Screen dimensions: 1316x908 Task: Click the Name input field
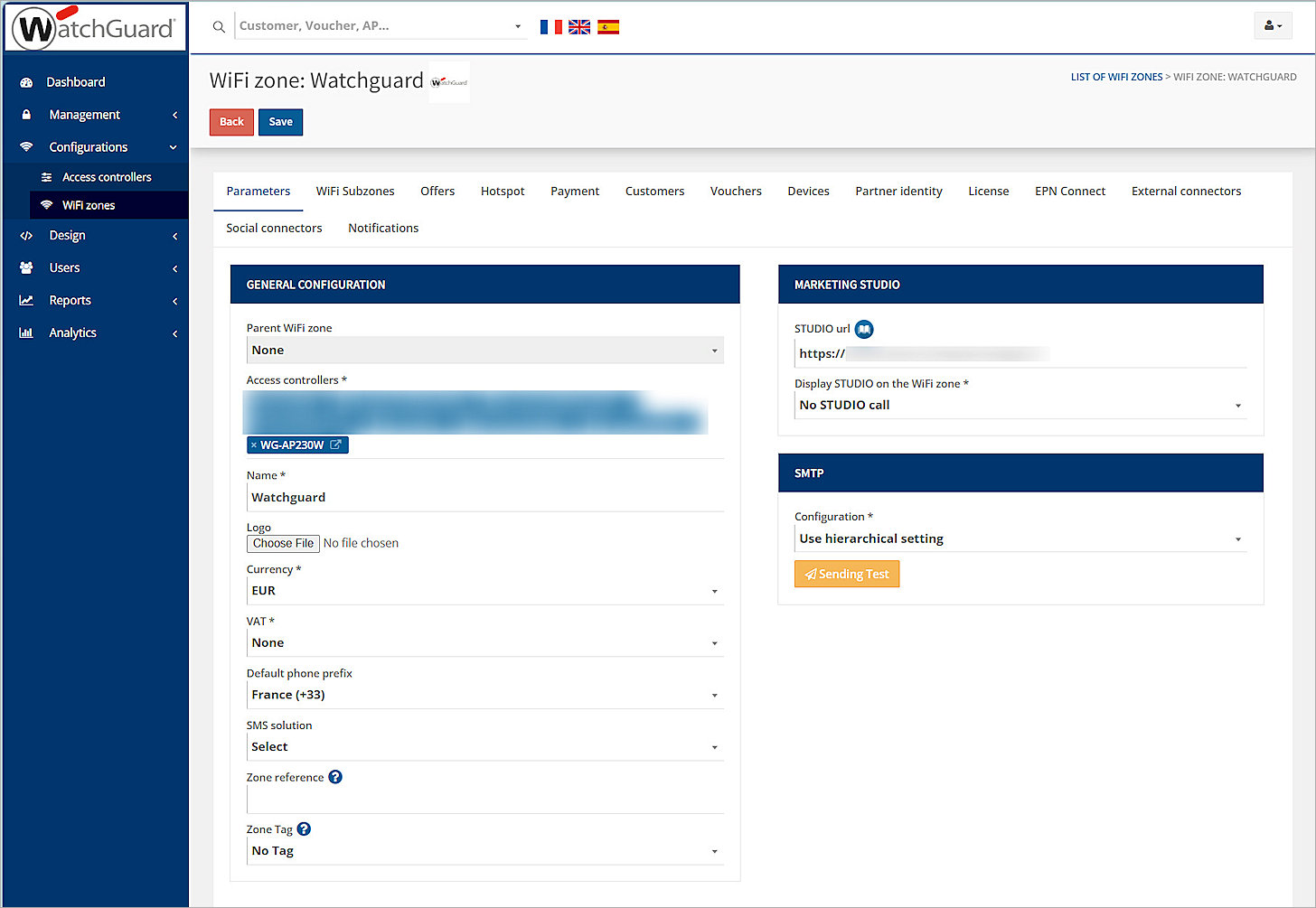pos(485,498)
